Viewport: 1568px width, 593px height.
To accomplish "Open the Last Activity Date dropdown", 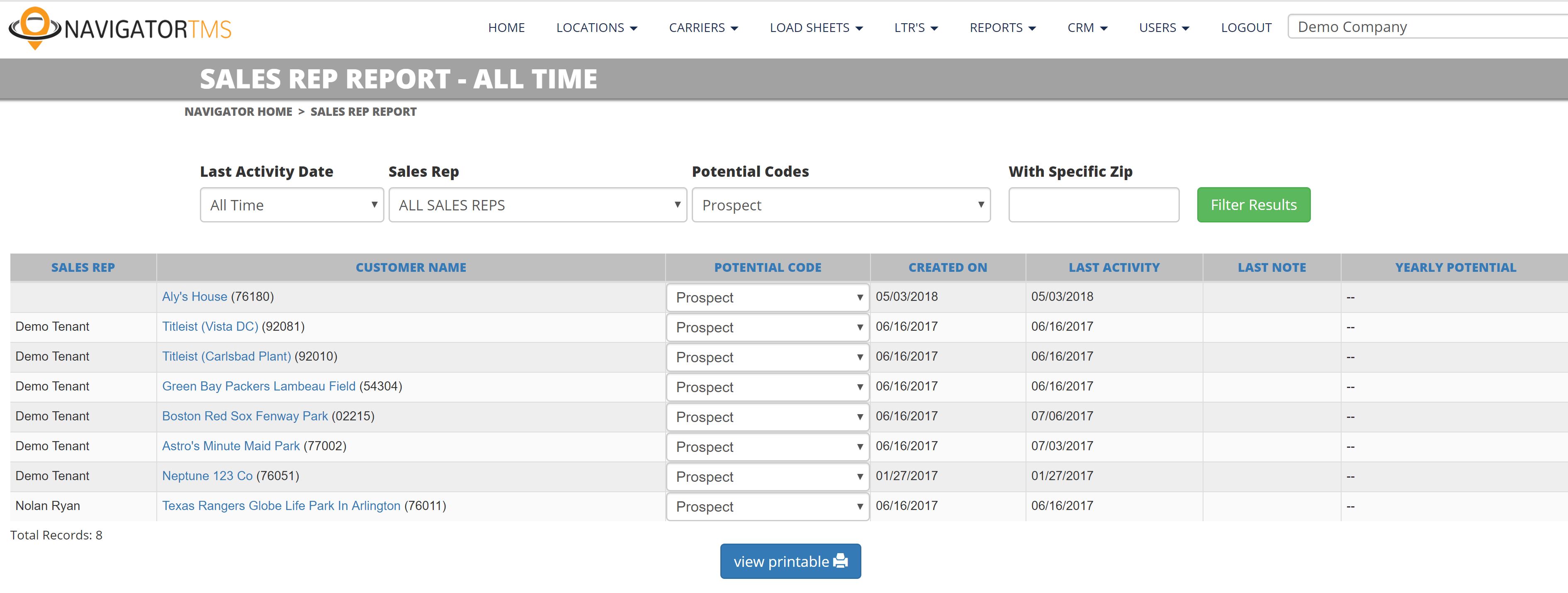I will point(292,205).
